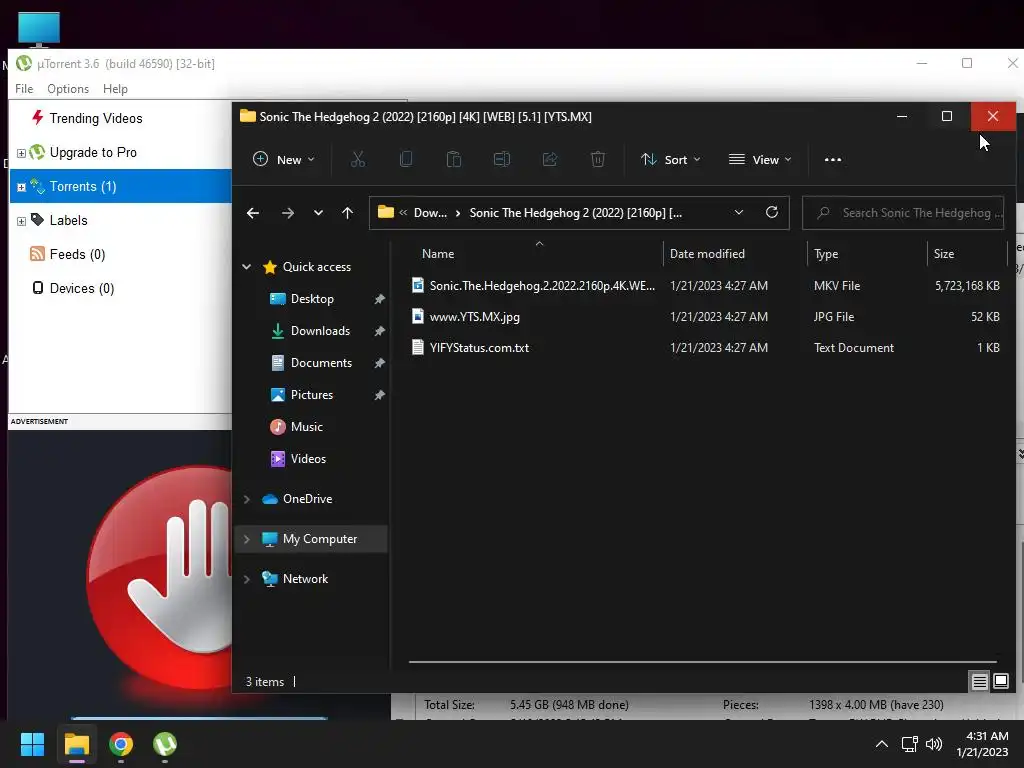Open the Sort dropdown in Explorer
The width and height of the screenshot is (1024, 768).
pos(671,159)
